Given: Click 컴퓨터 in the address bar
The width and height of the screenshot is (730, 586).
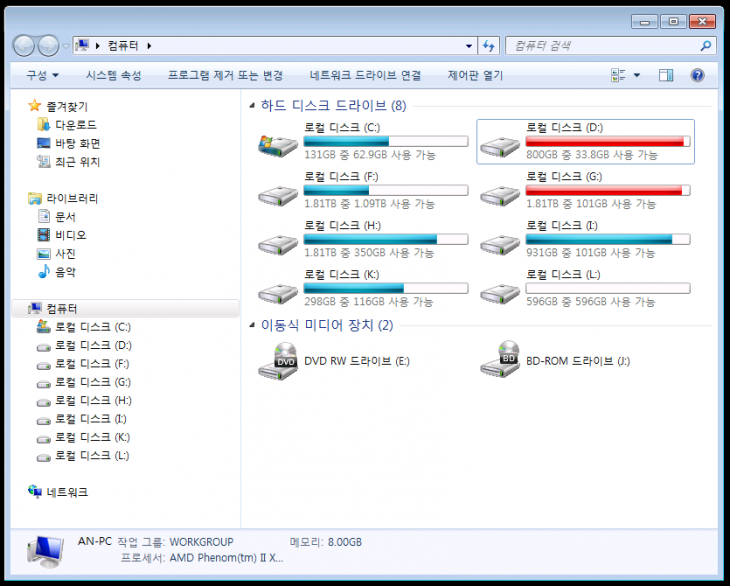Looking at the screenshot, I should 123,46.
